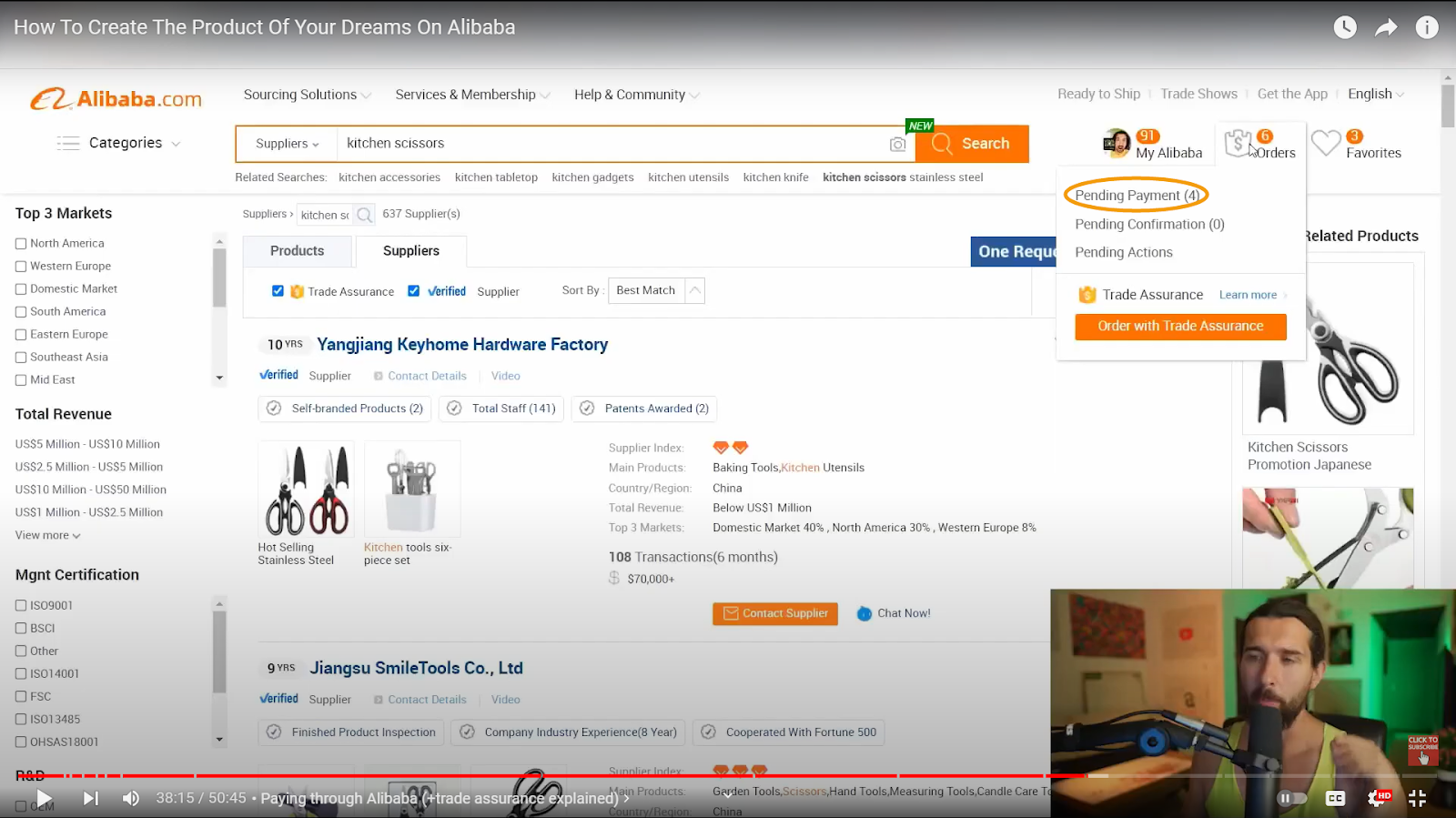The height and width of the screenshot is (818, 1456).
Task: Open the Favorites heart icon
Action: point(1326,143)
